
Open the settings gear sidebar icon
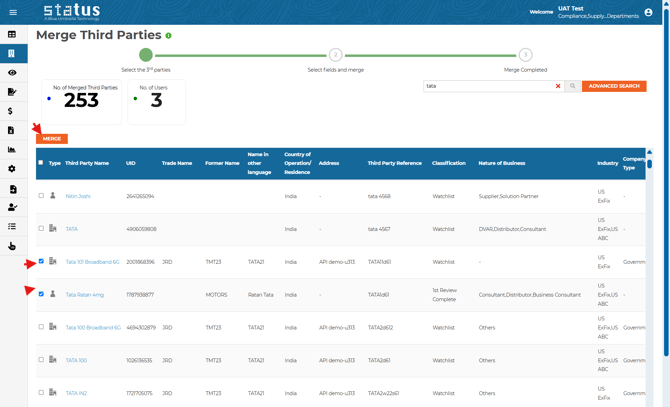[12, 169]
